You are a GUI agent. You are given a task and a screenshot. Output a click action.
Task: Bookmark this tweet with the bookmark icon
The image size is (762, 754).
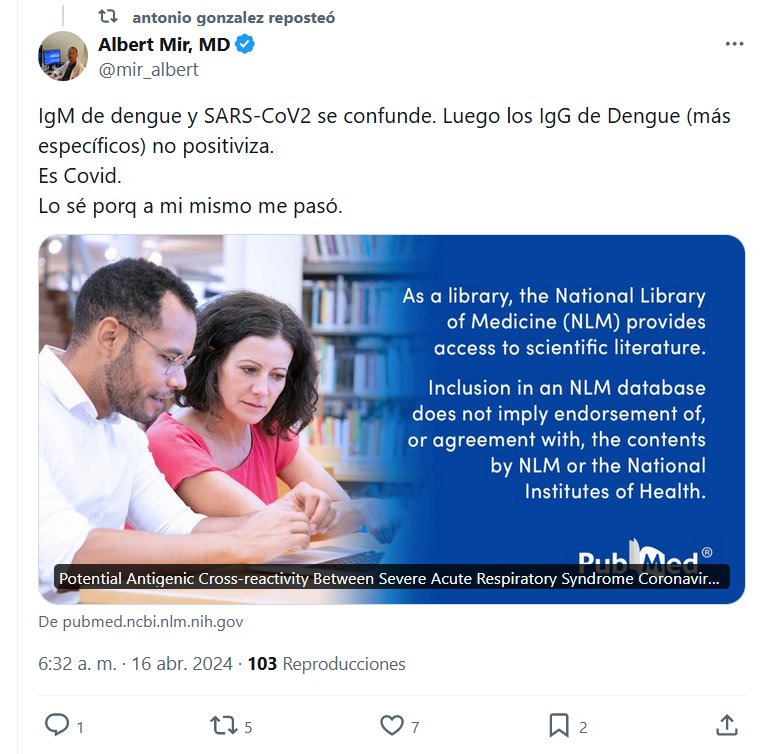pyautogui.click(x=559, y=725)
